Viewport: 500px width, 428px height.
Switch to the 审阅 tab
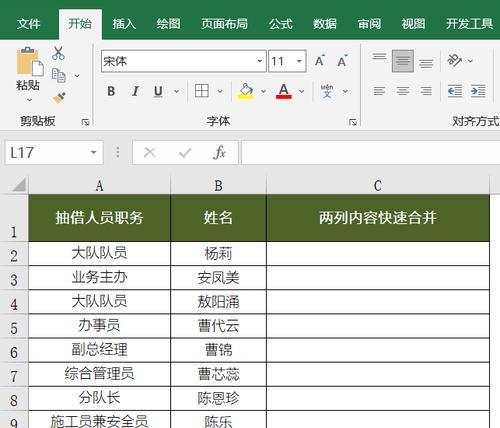pos(369,24)
